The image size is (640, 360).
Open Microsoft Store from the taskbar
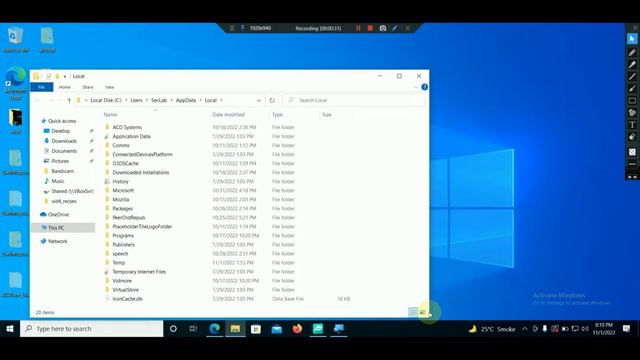[256, 329]
